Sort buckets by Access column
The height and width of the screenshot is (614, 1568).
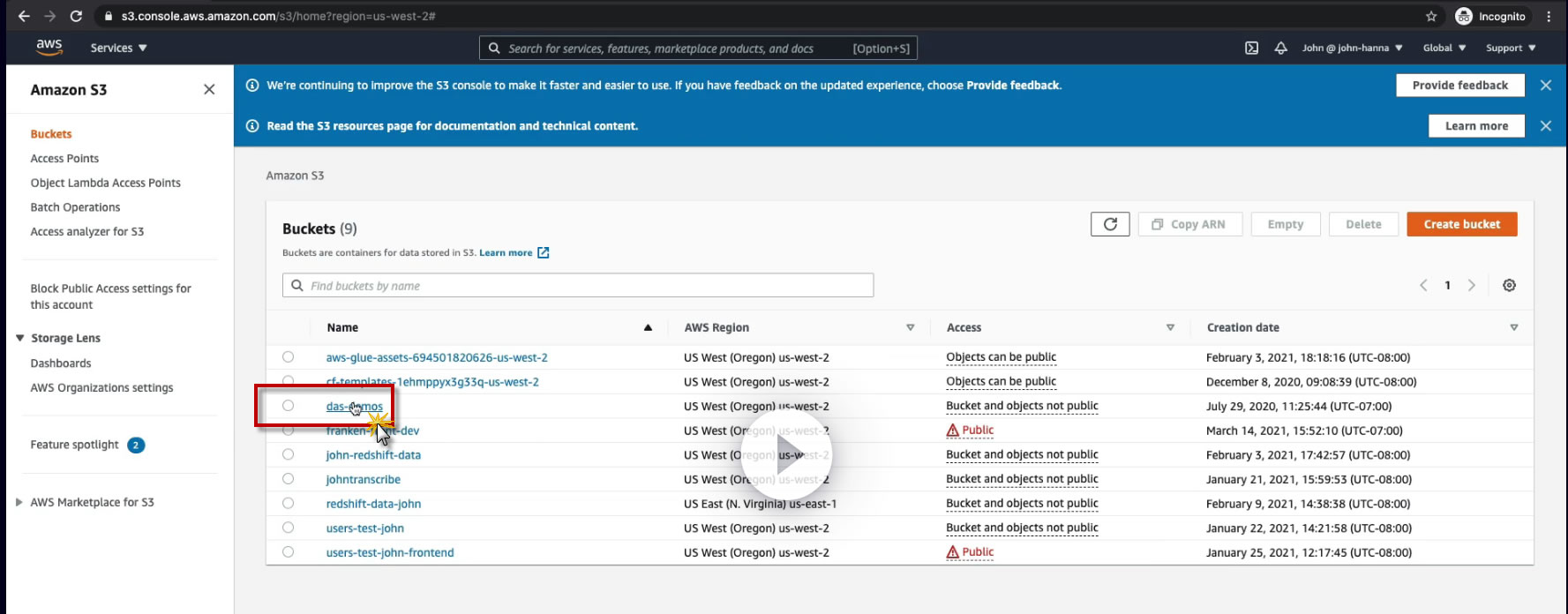1170,327
